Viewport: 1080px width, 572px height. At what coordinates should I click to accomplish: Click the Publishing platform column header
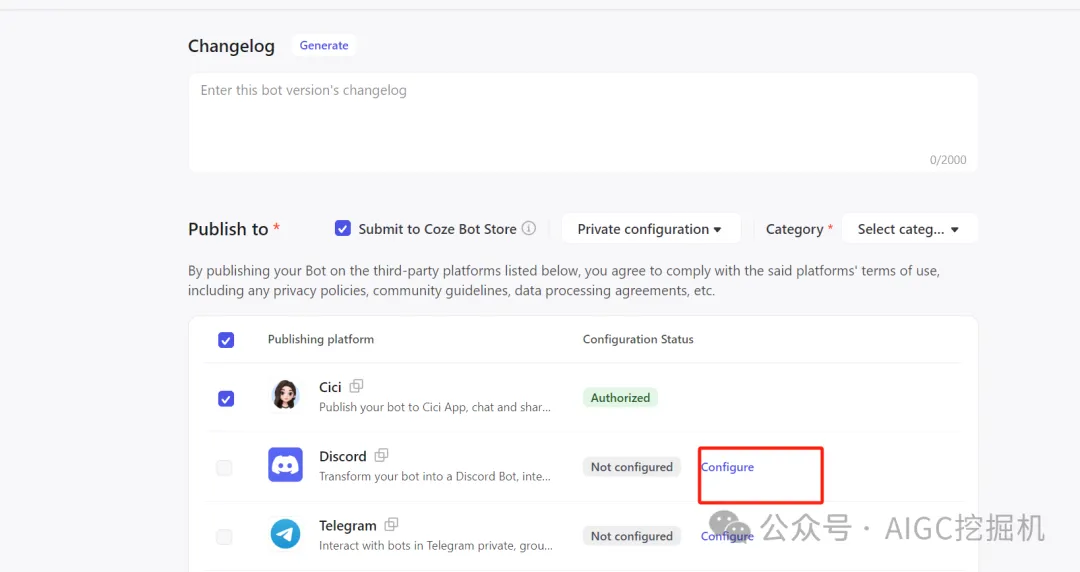321,339
